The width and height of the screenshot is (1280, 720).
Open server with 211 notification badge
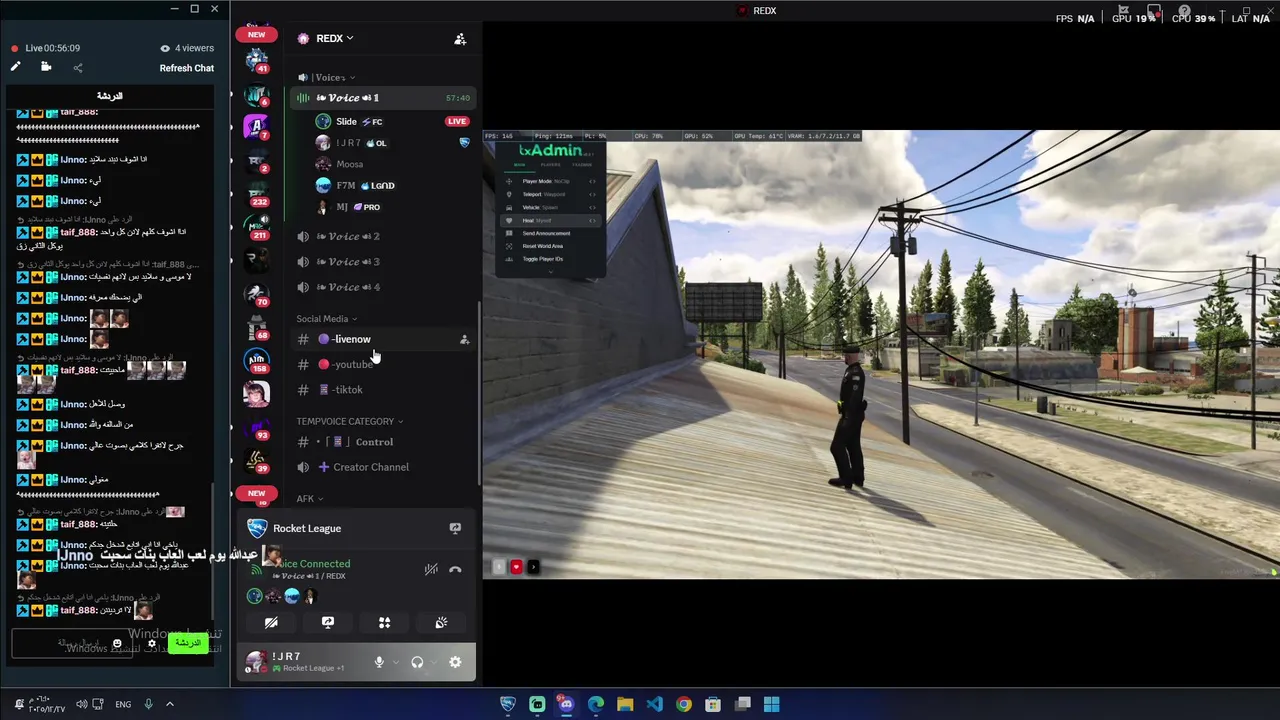pos(257,226)
